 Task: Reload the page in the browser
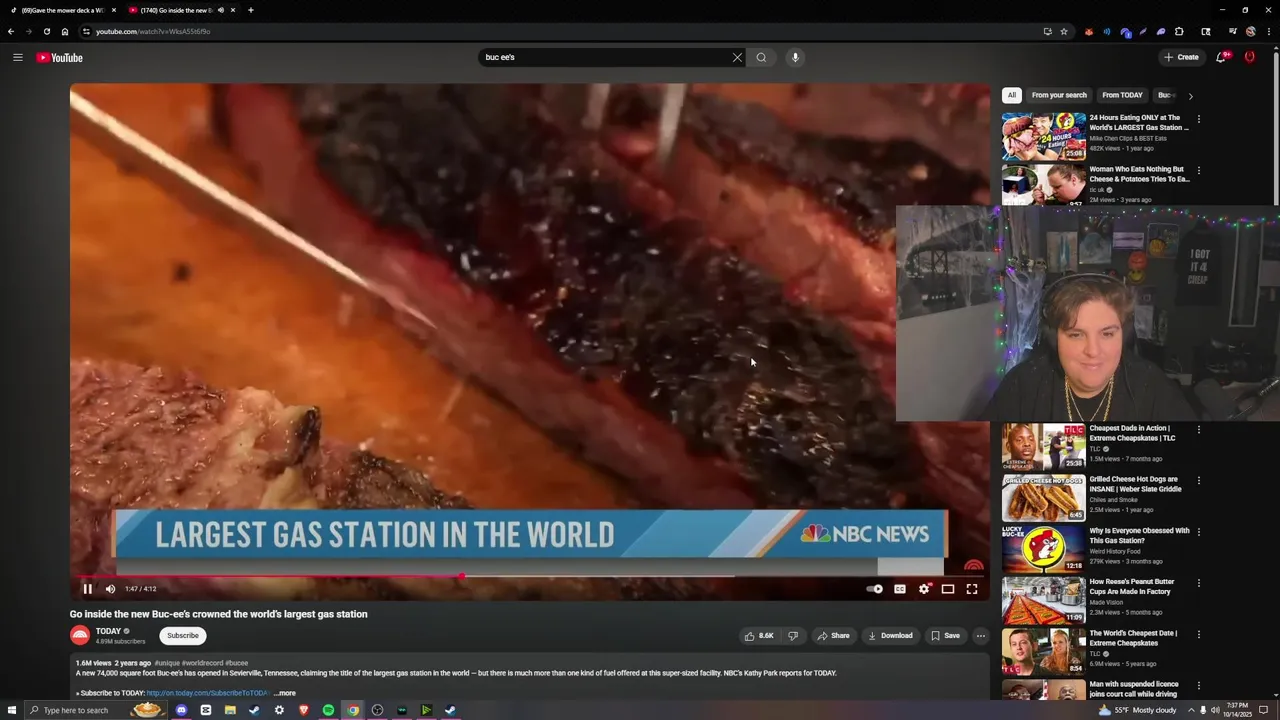pos(46,31)
